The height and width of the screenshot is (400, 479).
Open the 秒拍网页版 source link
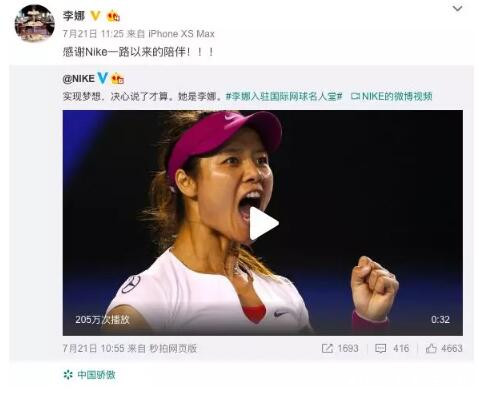[x=173, y=349]
